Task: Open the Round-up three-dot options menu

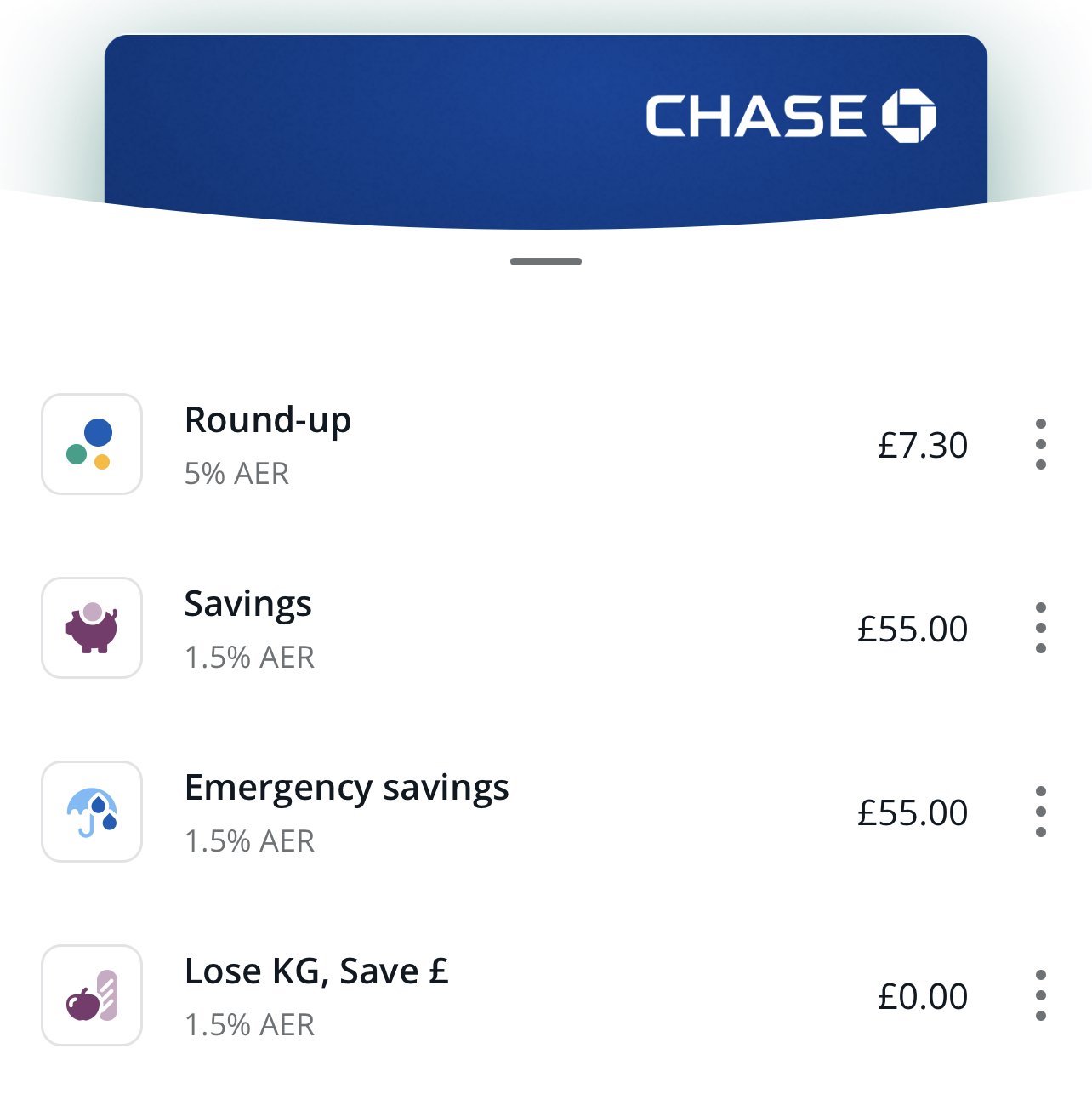Action: (x=1041, y=444)
